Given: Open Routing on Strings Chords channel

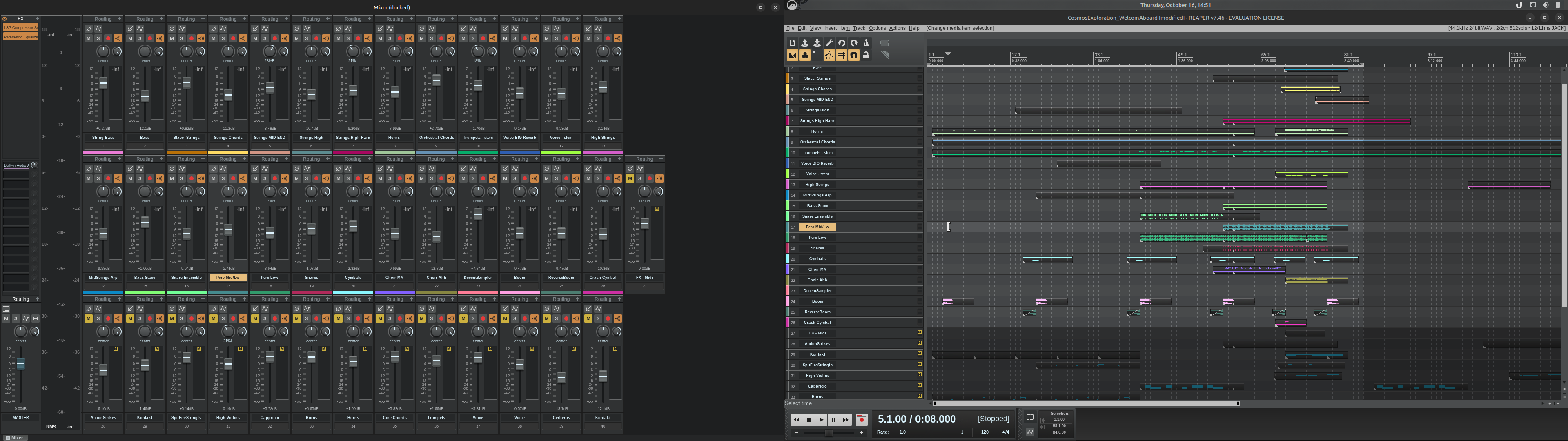Looking at the screenshot, I should point(228,19).
